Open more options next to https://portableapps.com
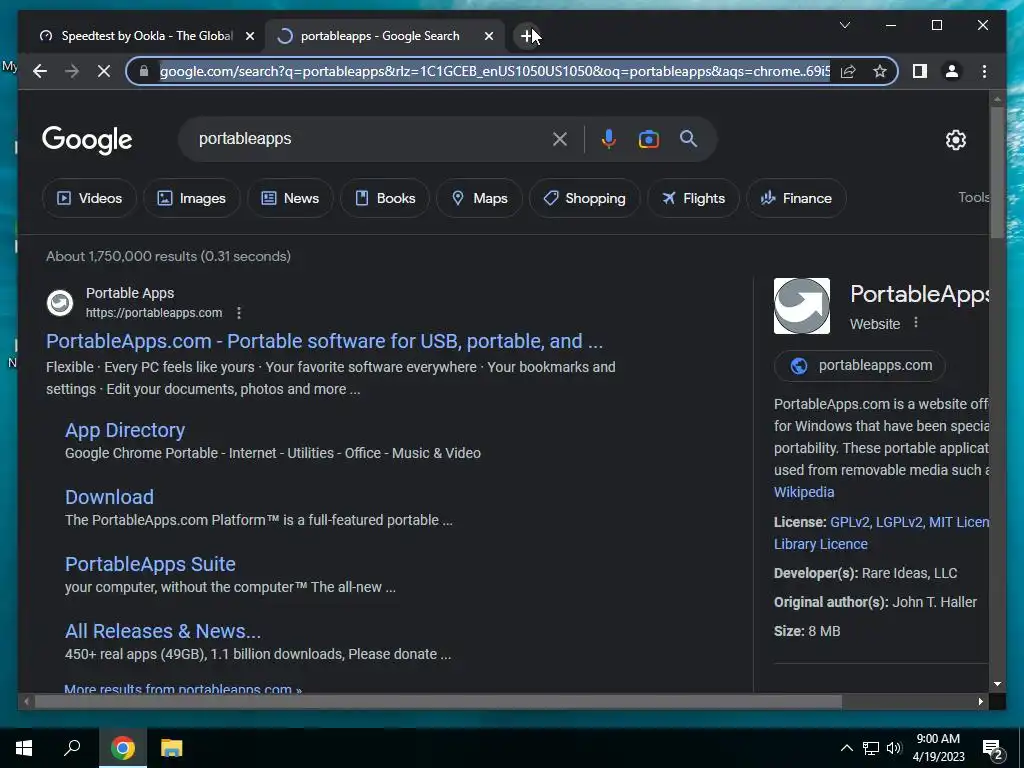The width and height of the screenshot is (1024, 768). (x=239, y=313)
